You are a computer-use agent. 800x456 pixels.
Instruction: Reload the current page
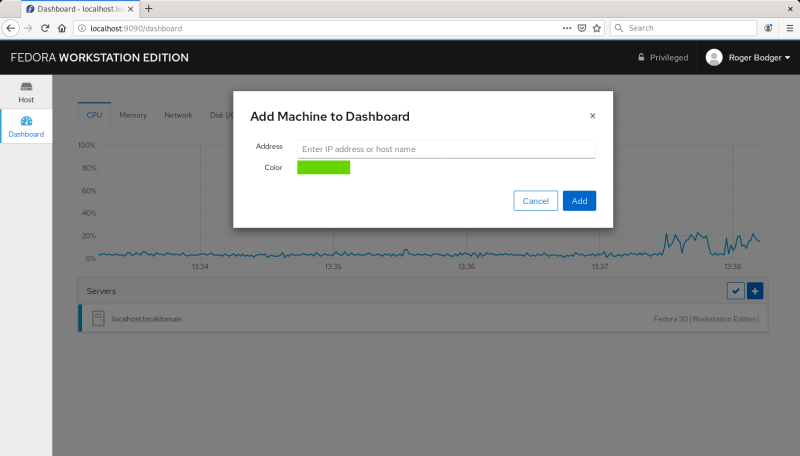[45, 28]
